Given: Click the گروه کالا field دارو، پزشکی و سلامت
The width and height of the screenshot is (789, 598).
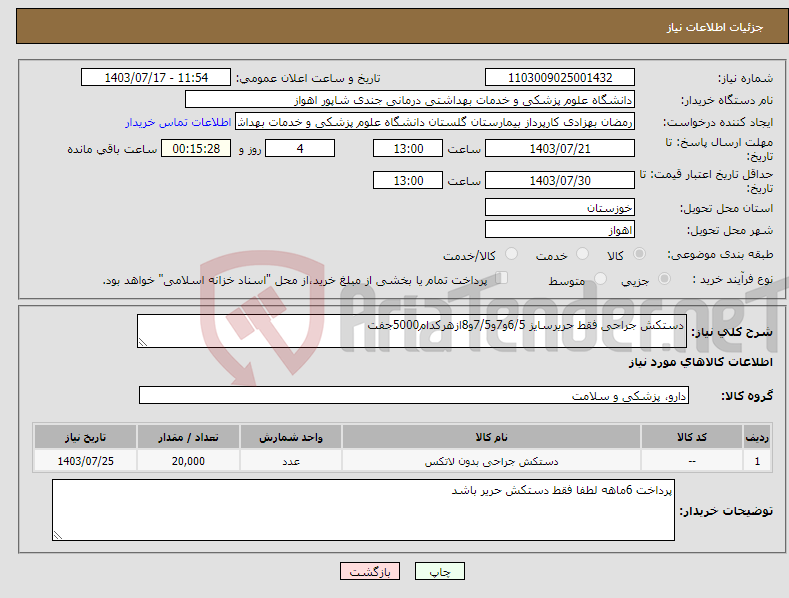Looking at the screenshot, I should [414, 396].
